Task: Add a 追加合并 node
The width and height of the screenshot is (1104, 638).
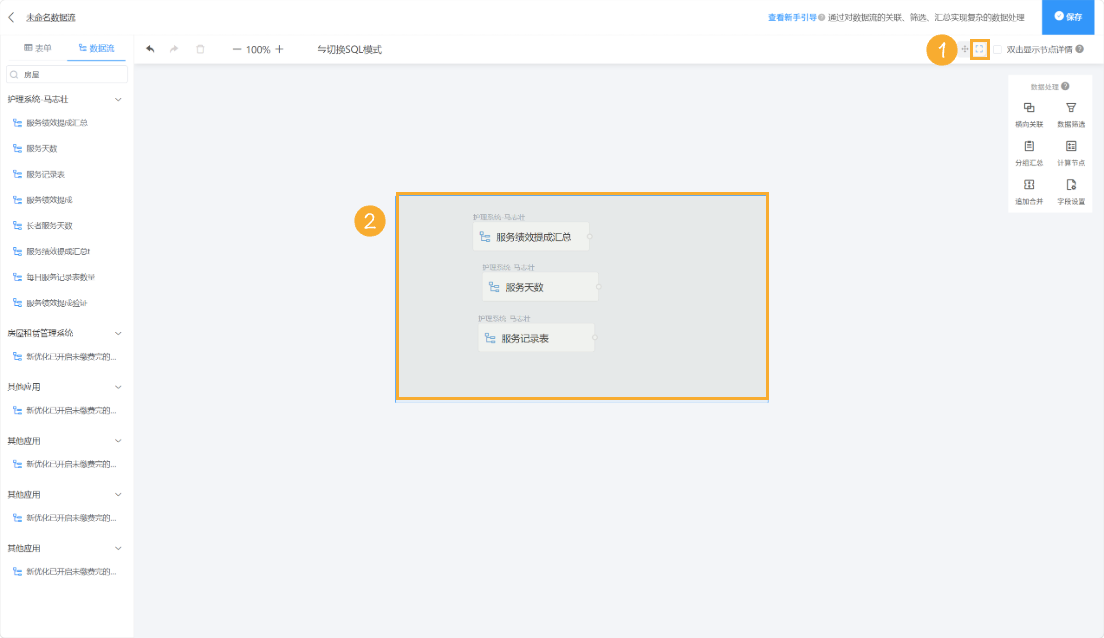Action: coord(1029,192)
